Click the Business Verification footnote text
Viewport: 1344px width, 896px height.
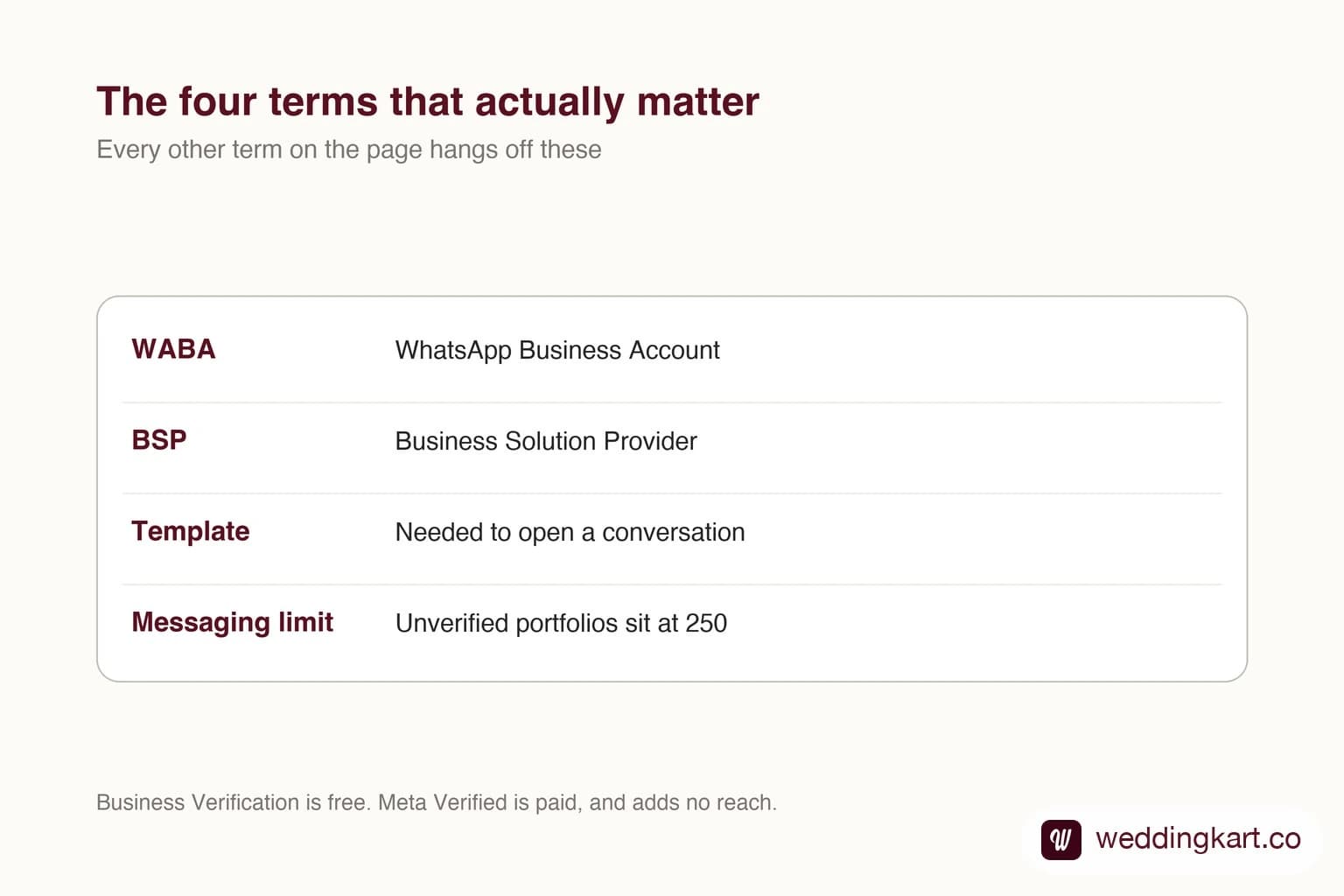[x=437, y=802]
